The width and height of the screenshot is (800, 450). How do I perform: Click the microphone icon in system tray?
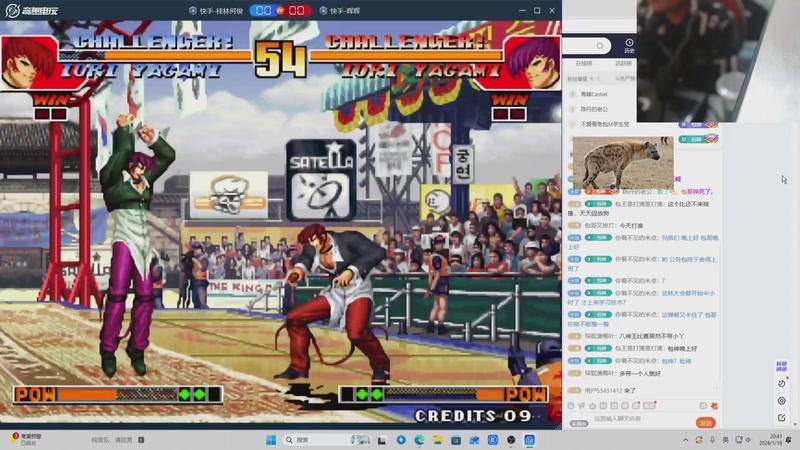click(712, 440)
